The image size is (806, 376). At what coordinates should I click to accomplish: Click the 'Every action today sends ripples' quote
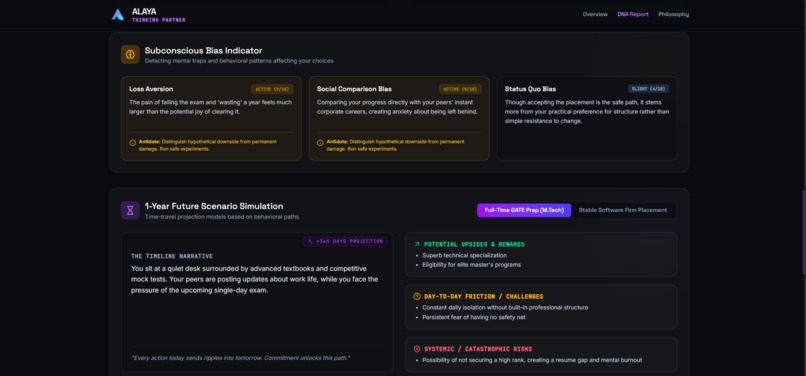click(x=241, y=357)
